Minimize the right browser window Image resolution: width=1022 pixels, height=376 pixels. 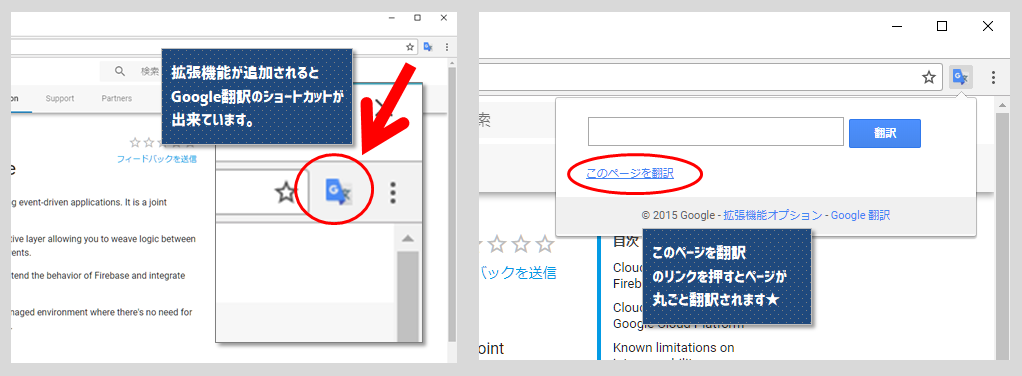coord(898,26)
